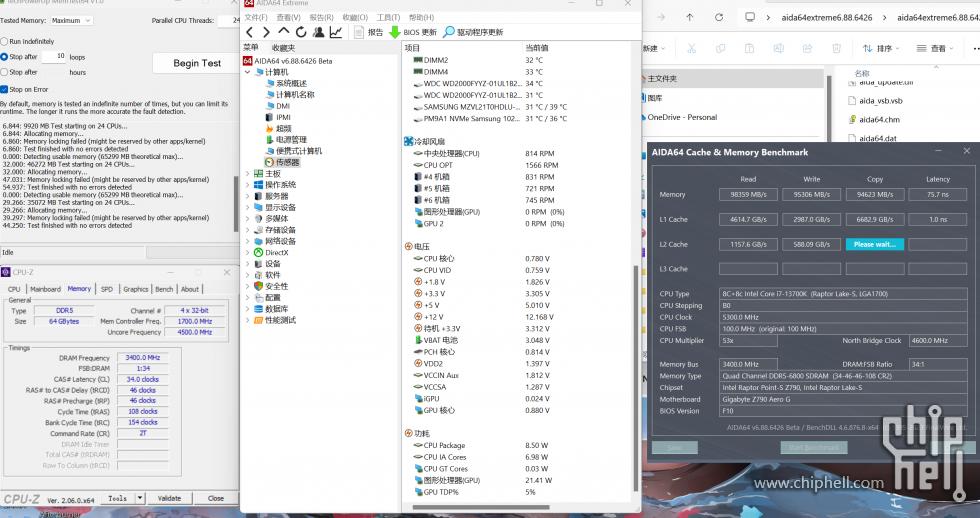Select Run indefinitely option in MemTest
Image resolution: width=980 pixels, height=518 pixels.
pyautogui.click(x=4, y=41)
